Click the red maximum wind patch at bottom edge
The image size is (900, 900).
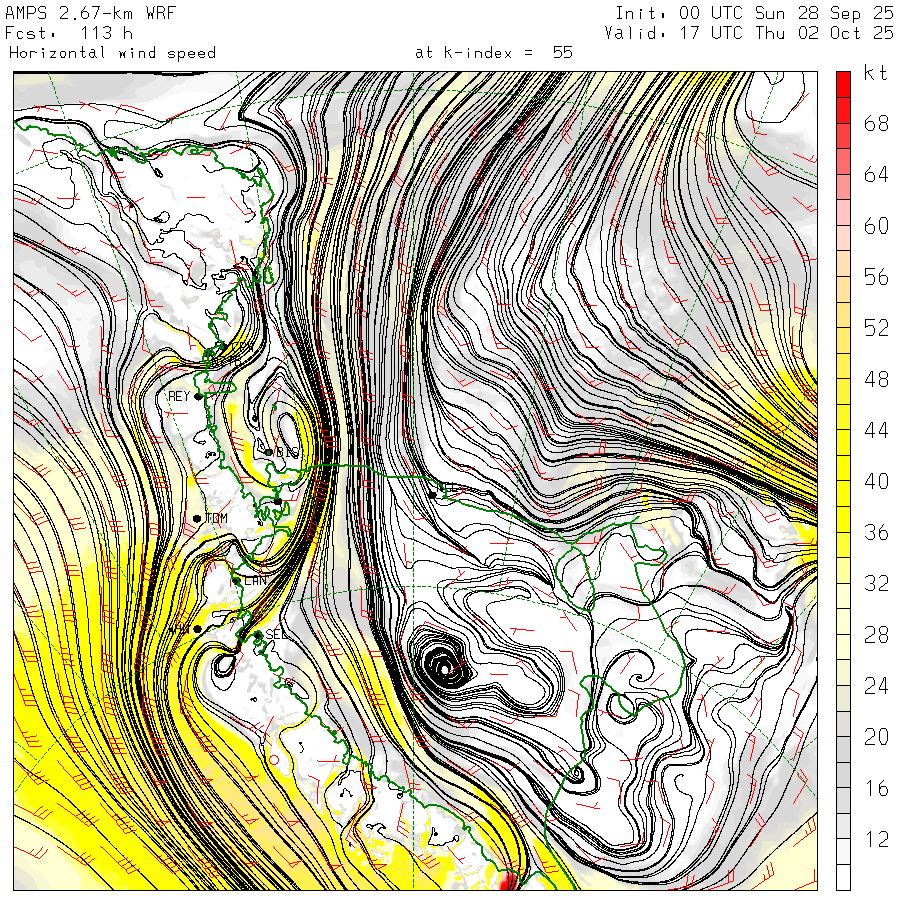click(x=508, y=881)
